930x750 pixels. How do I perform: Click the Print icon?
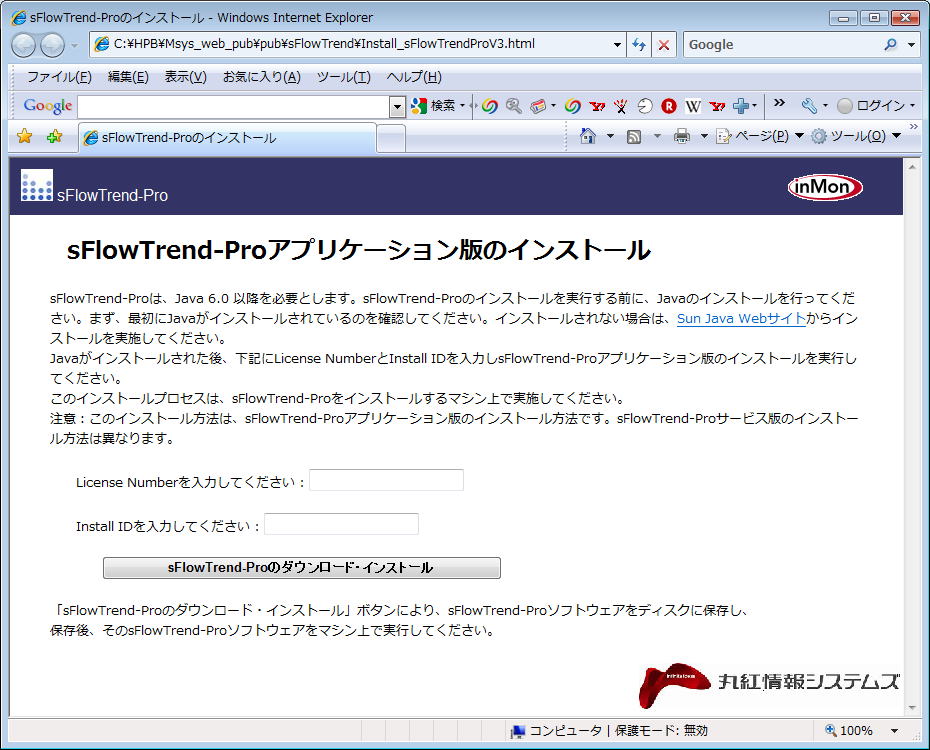pyautogui.click(x=680, y=135)
